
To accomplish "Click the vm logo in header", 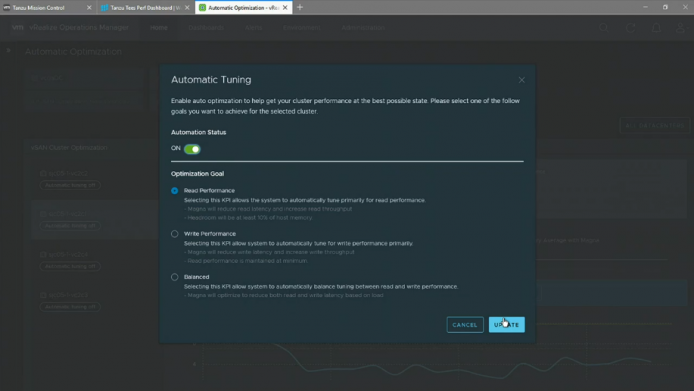I will click(17, 27).
